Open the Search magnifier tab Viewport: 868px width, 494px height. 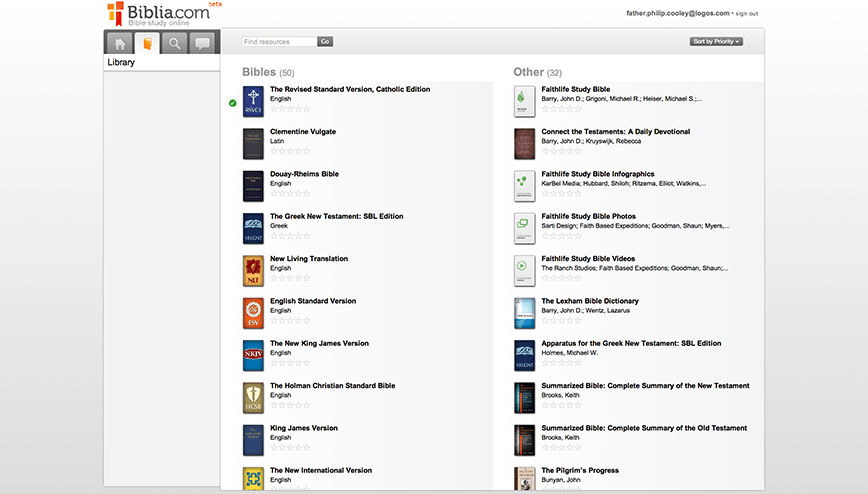point(174,43)
